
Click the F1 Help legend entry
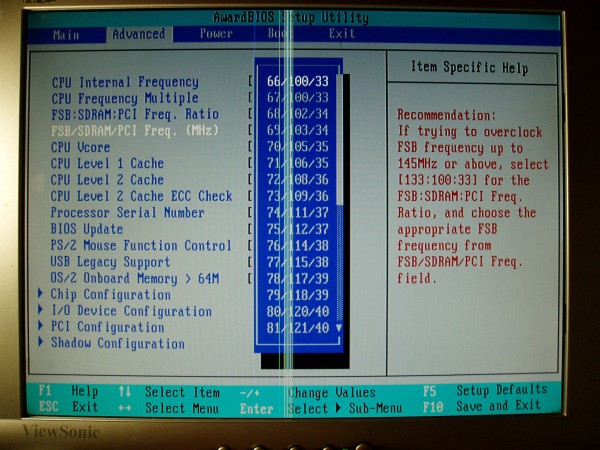[x=68, y=391]
